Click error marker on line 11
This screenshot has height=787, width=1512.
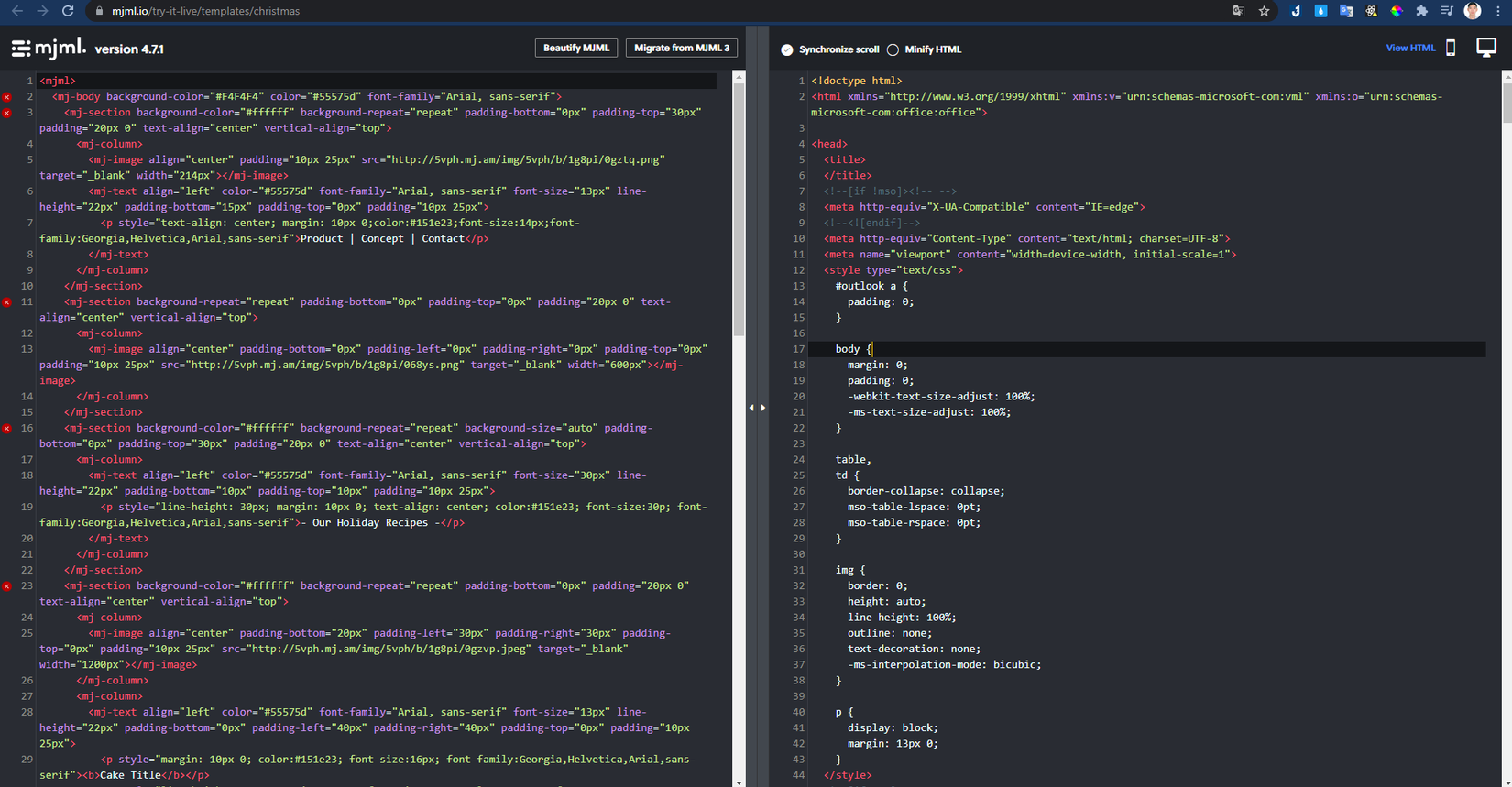[7, 302]
